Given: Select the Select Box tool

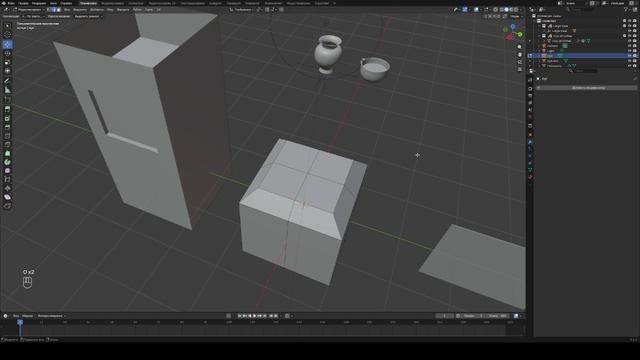Looking at the screenshot, I should click(x=7, y=26).
